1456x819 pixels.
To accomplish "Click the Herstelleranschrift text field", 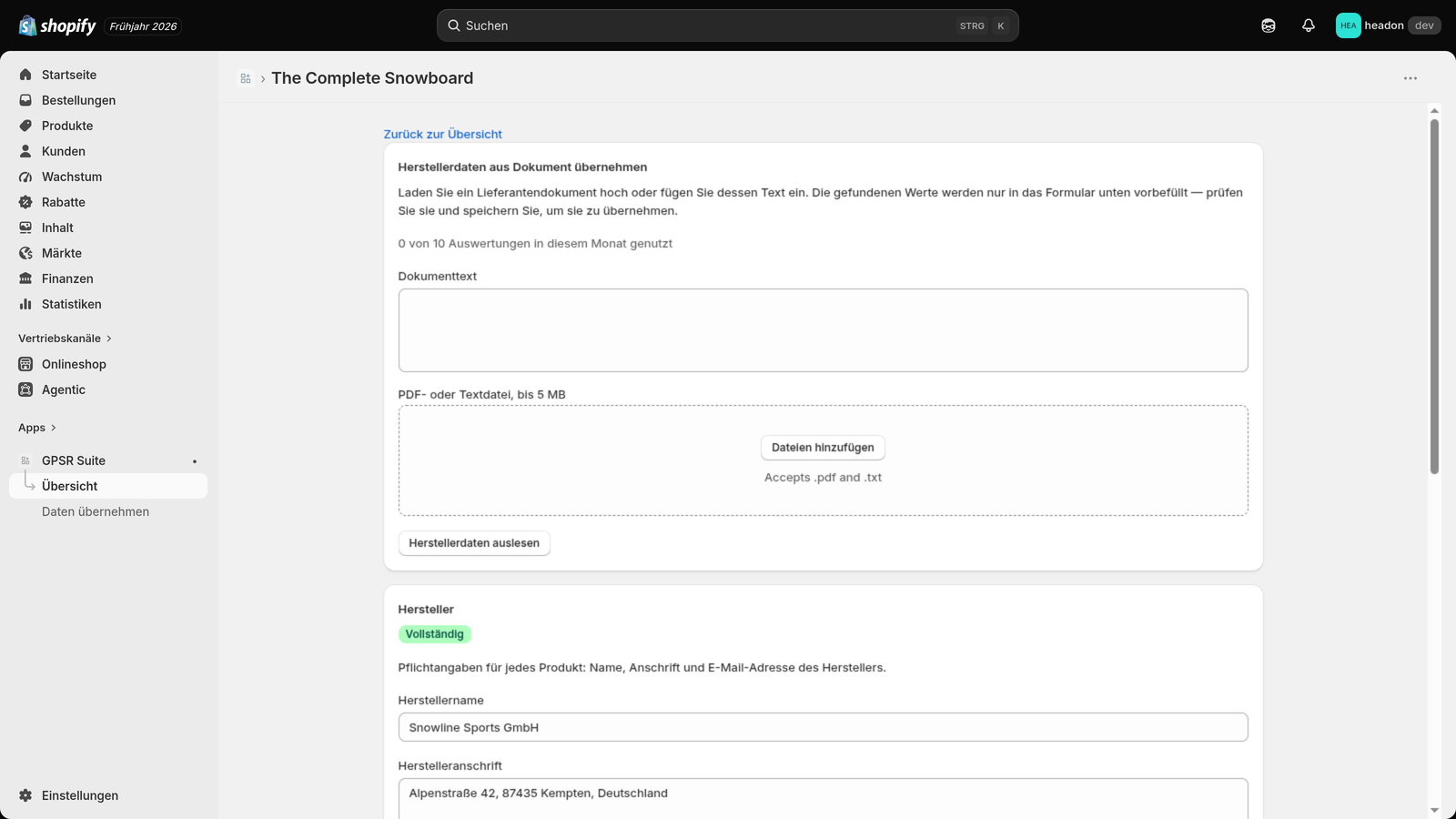I will click(823, 799).
